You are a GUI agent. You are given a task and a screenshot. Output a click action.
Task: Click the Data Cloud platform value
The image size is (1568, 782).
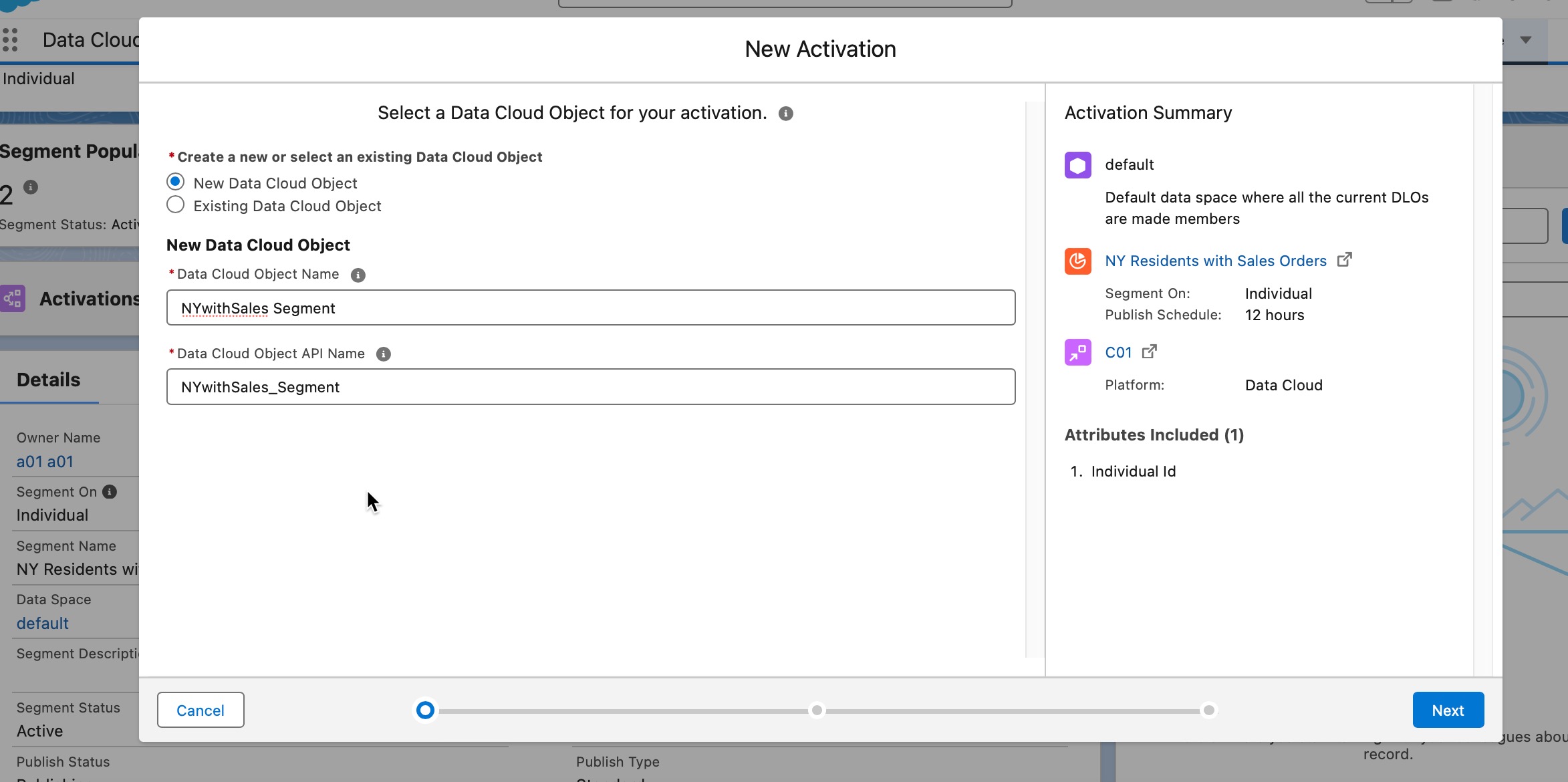pyautogui.click(x=1283, y=386)
